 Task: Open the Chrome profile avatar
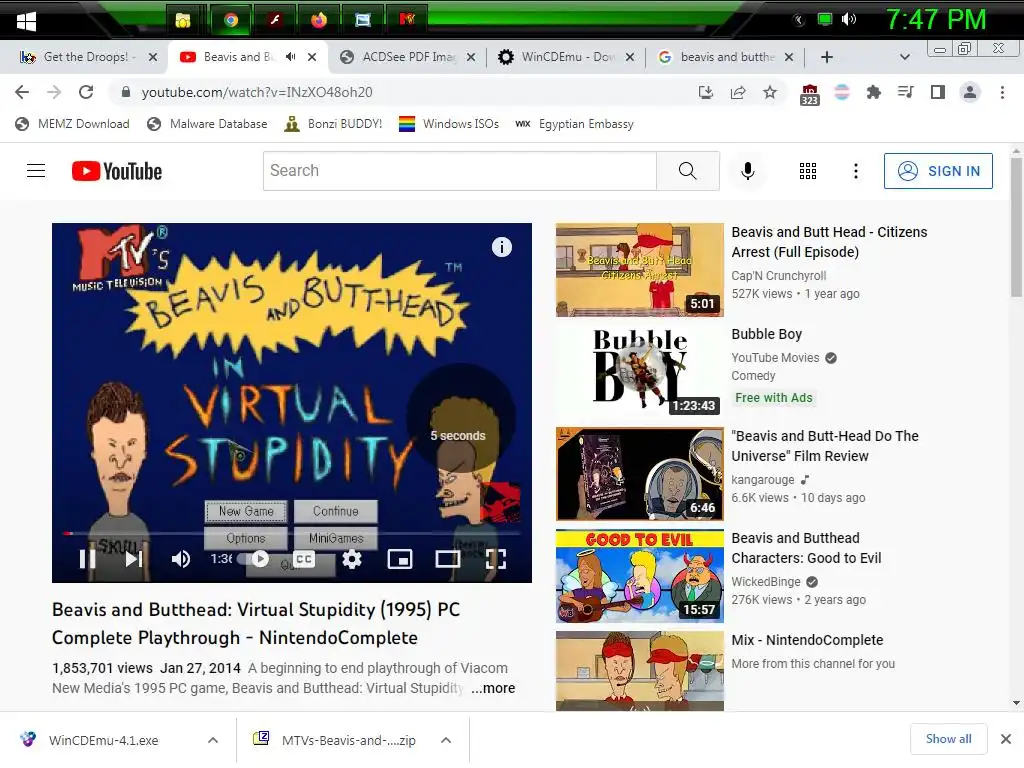(x=970, y=92)
